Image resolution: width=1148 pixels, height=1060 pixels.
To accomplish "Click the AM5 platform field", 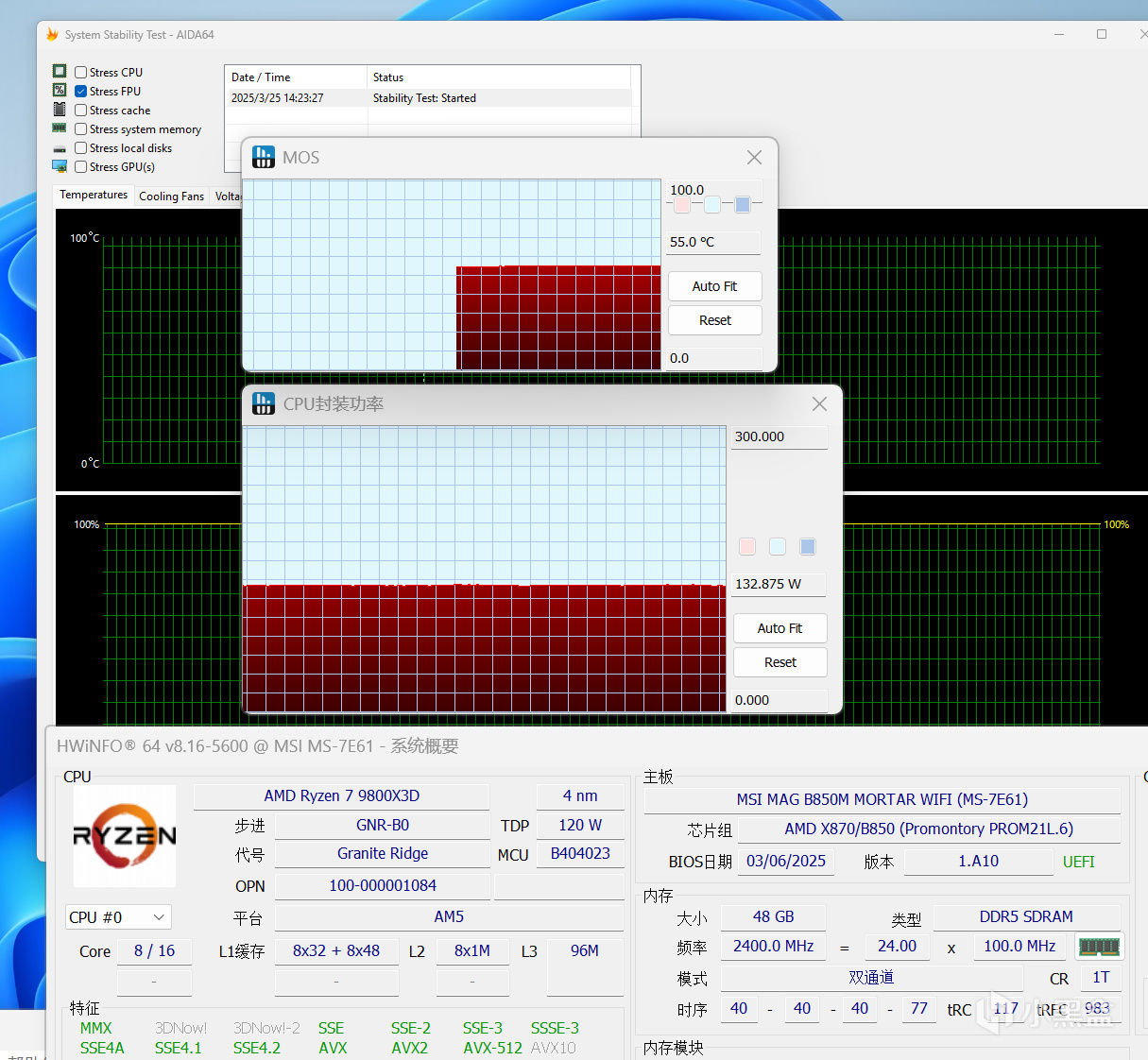I will (x=449, y=917).
